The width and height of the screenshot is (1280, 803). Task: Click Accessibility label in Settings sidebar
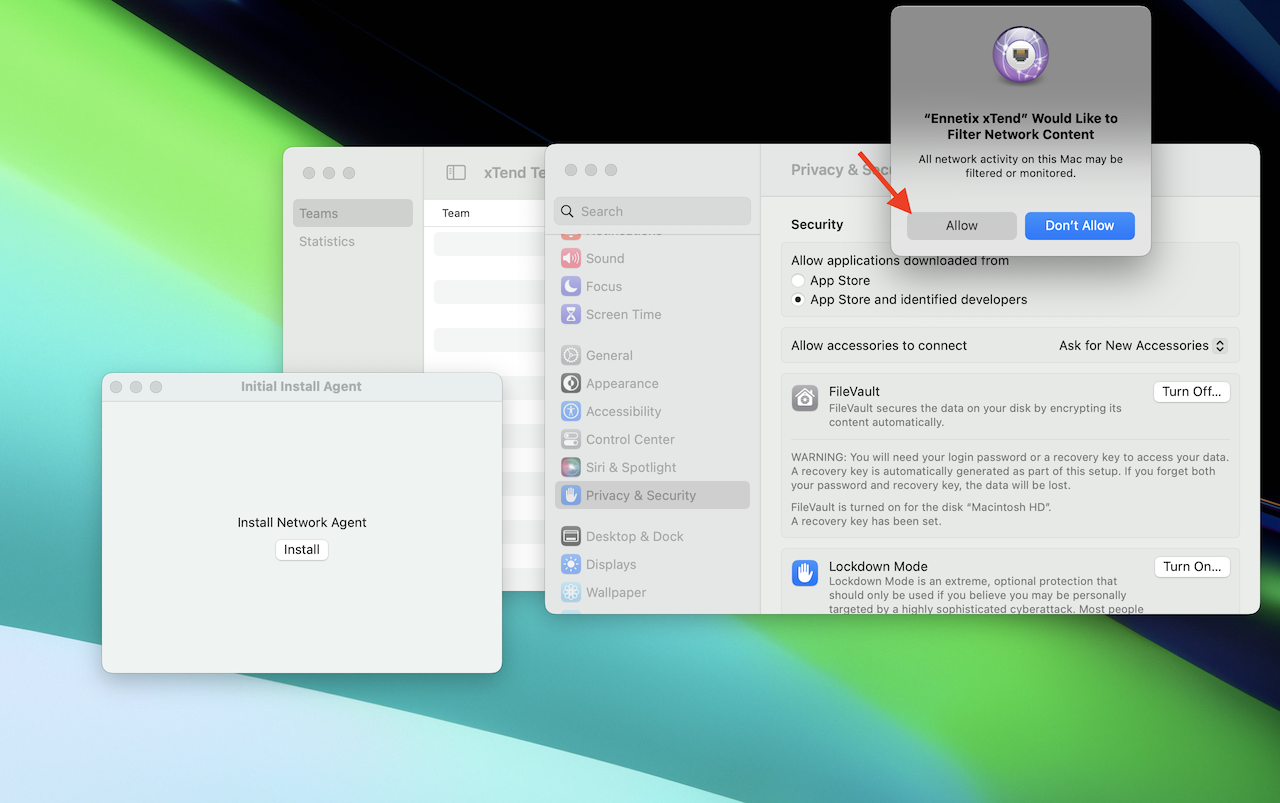tap(624, 411)
